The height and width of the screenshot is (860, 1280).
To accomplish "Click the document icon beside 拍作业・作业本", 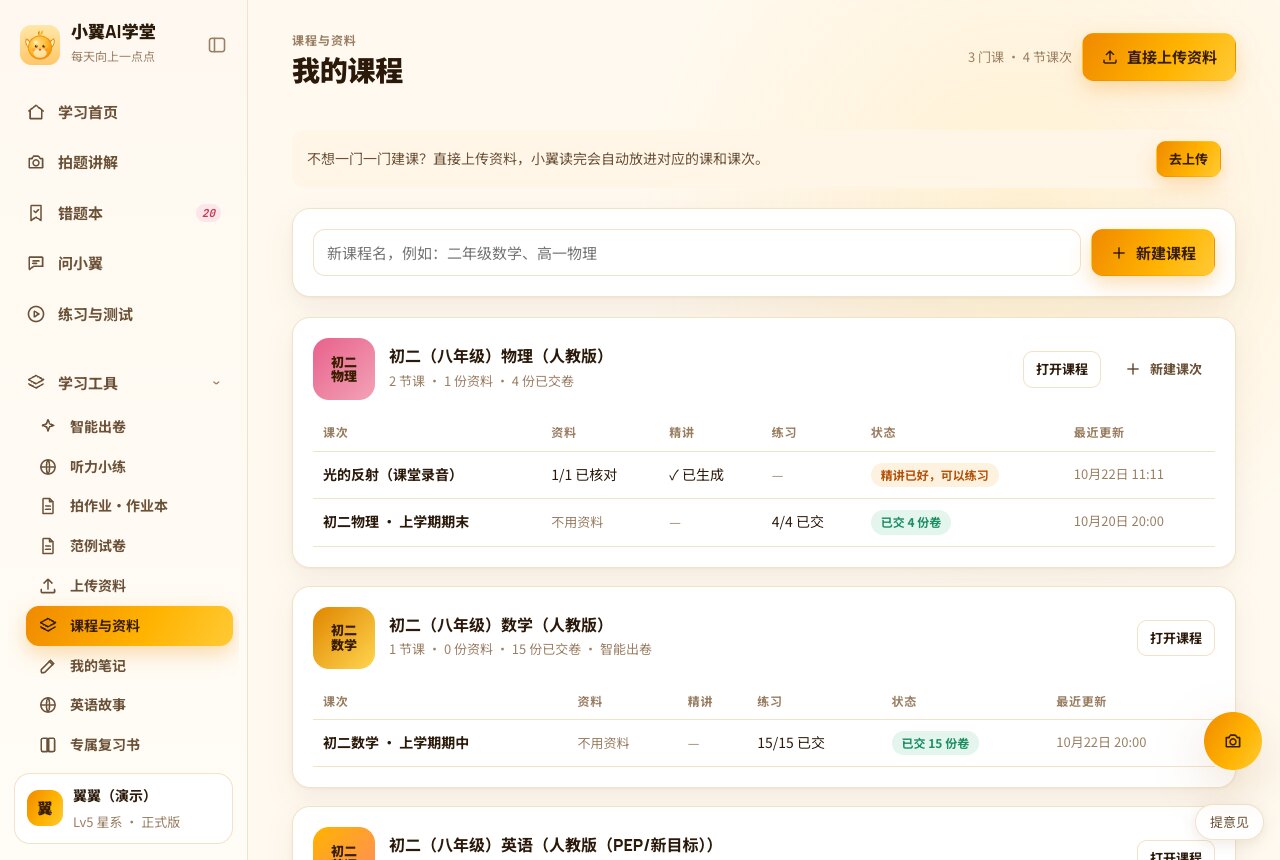I will (48, 506).
